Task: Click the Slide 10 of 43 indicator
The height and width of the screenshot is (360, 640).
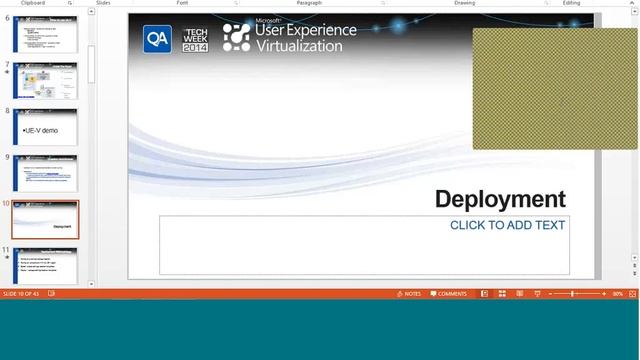Action: tap(21, 293)
